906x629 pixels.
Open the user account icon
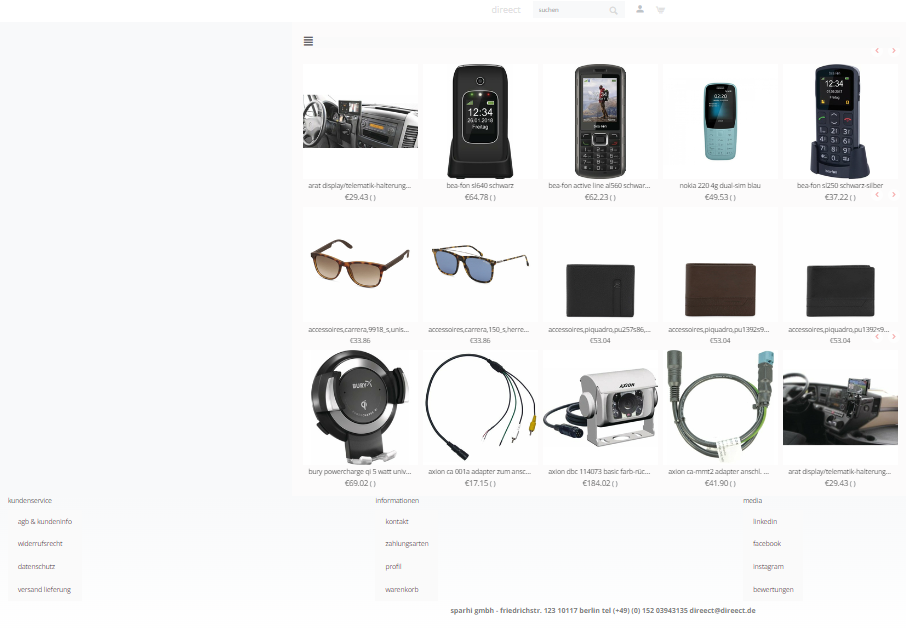tap(640, 9)
